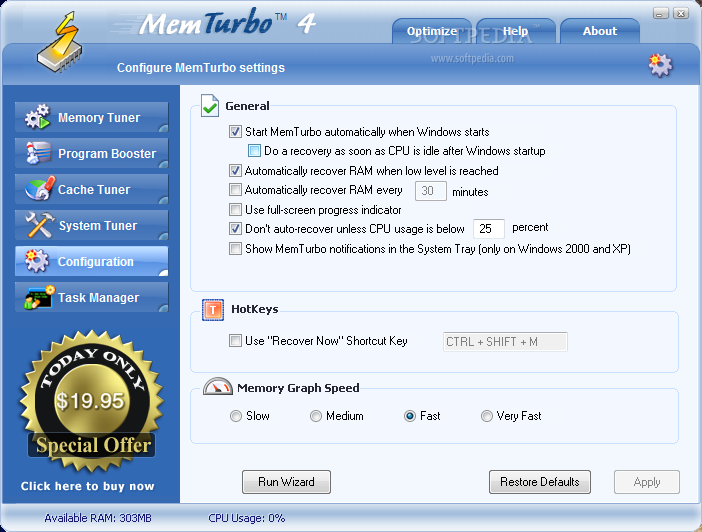Switch to System Tuner page
The image size is (702, 532).
[x=92, y=225]
